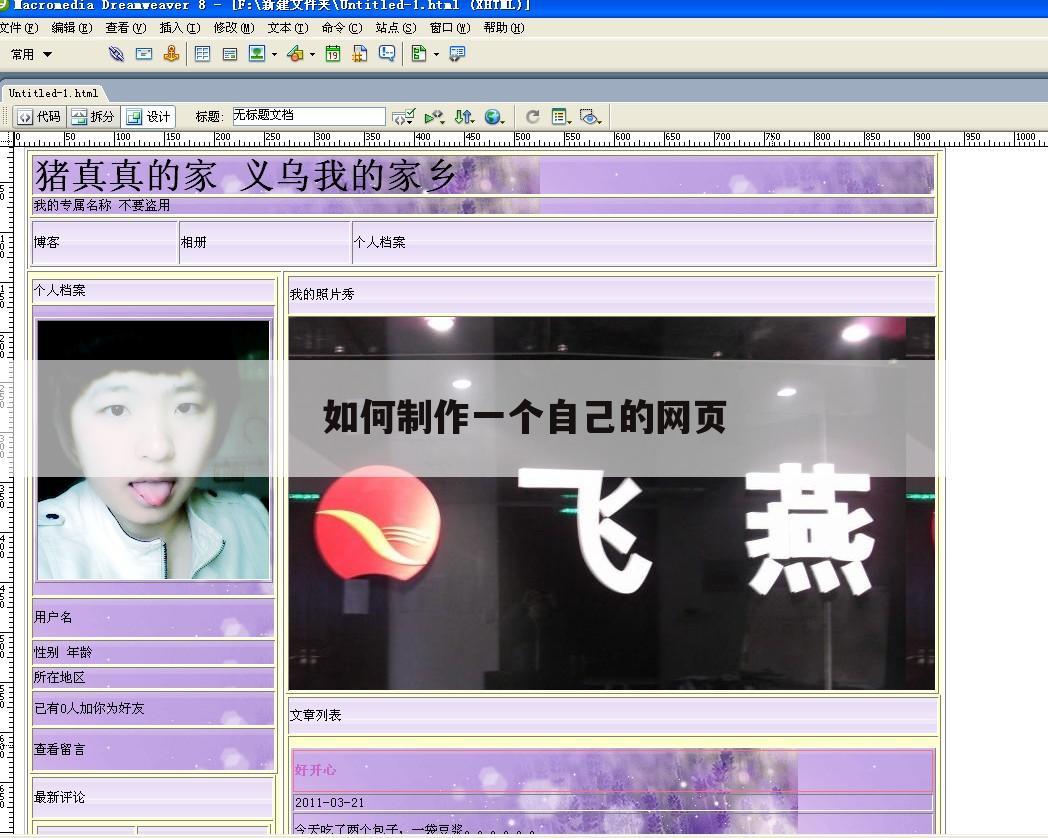Open the 帮助(H) menu
Viewport: 1048px width, 838px height.
click(x=504, y=28)
